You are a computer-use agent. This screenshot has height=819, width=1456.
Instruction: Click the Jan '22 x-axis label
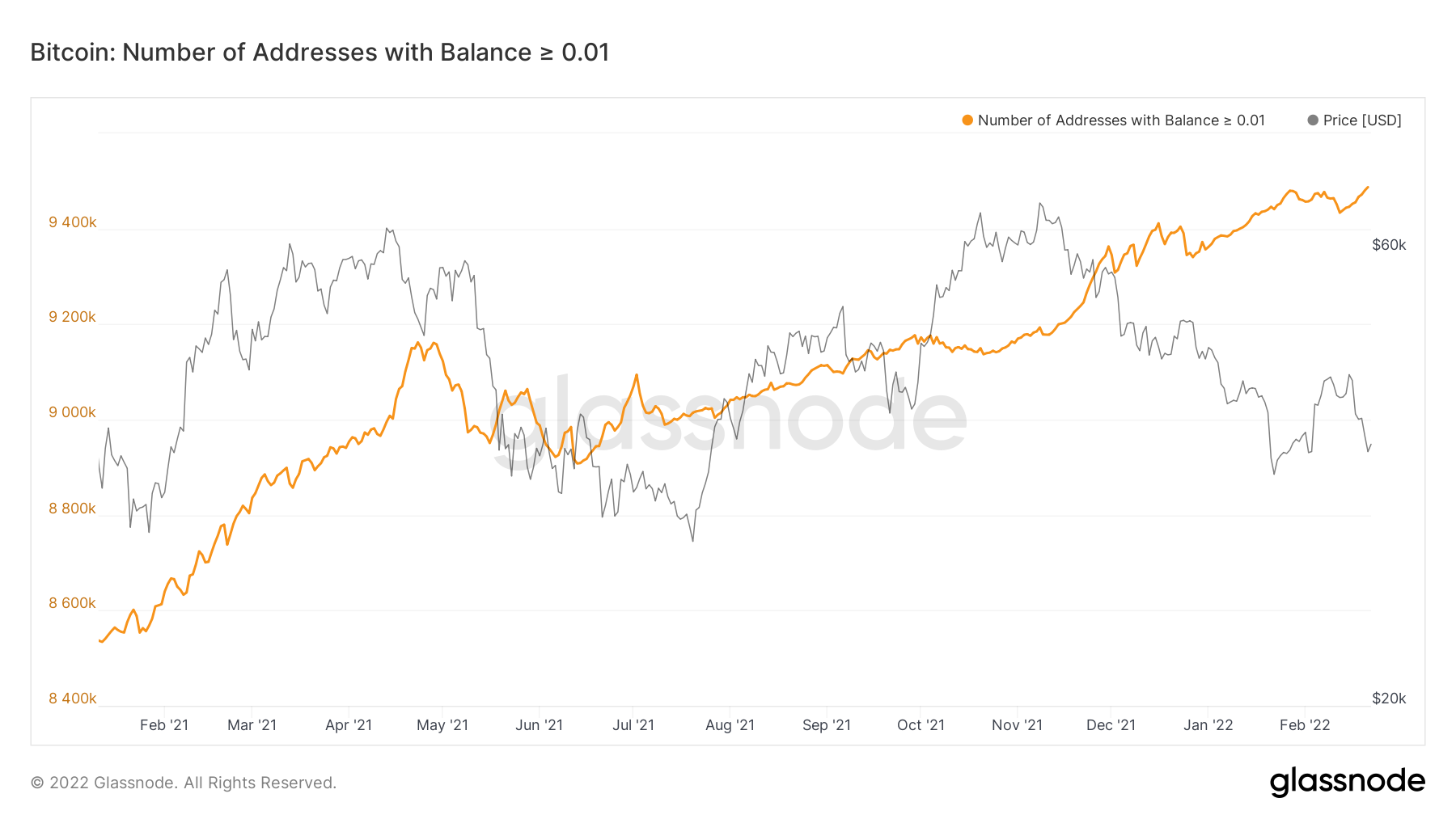tap(1208, 725)
